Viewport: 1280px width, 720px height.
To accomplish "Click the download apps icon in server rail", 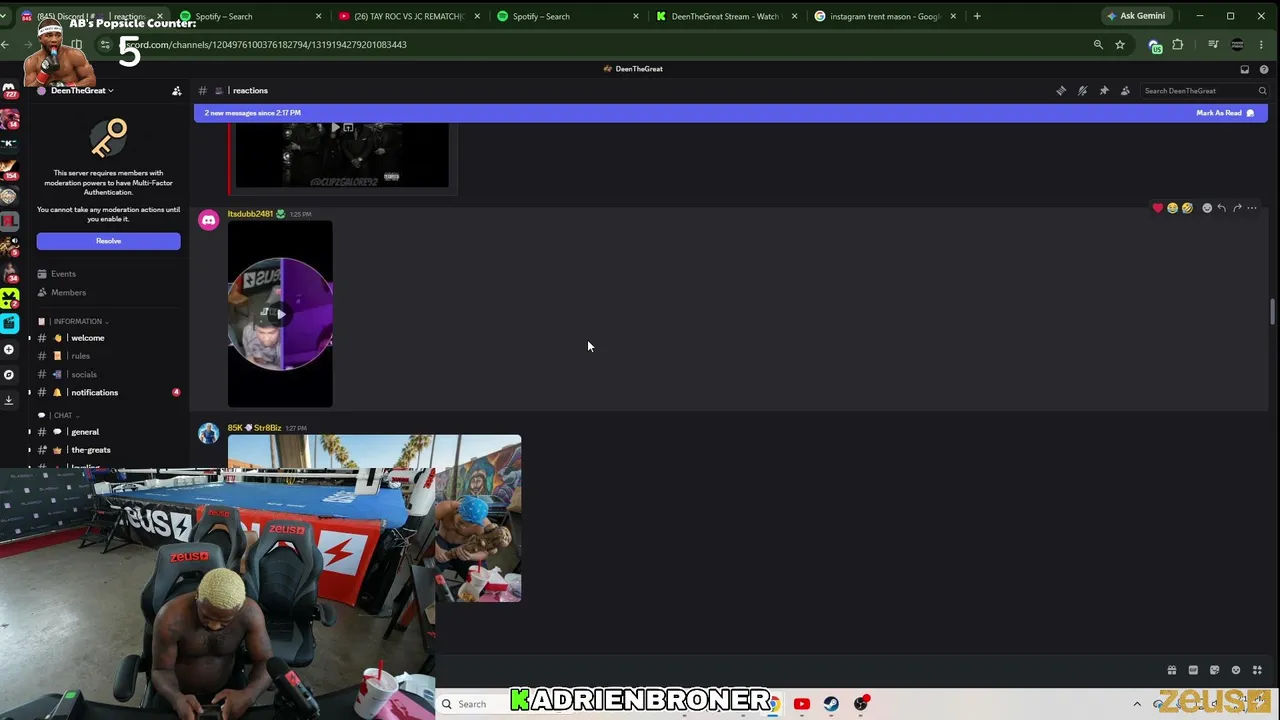I will coord(9,400).
